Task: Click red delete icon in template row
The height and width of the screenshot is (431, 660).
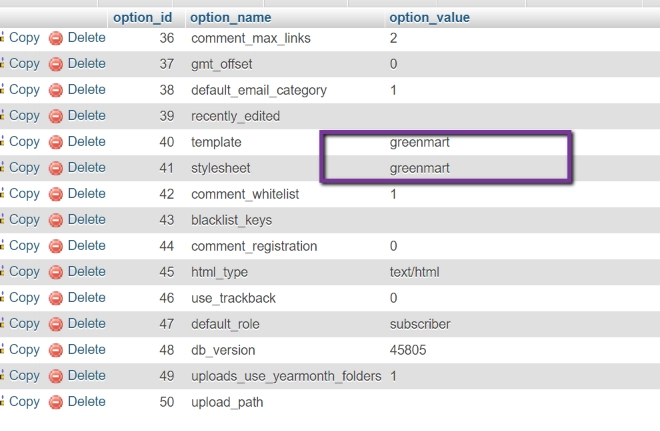Action: pyautogui.click(x=56, y=142)
